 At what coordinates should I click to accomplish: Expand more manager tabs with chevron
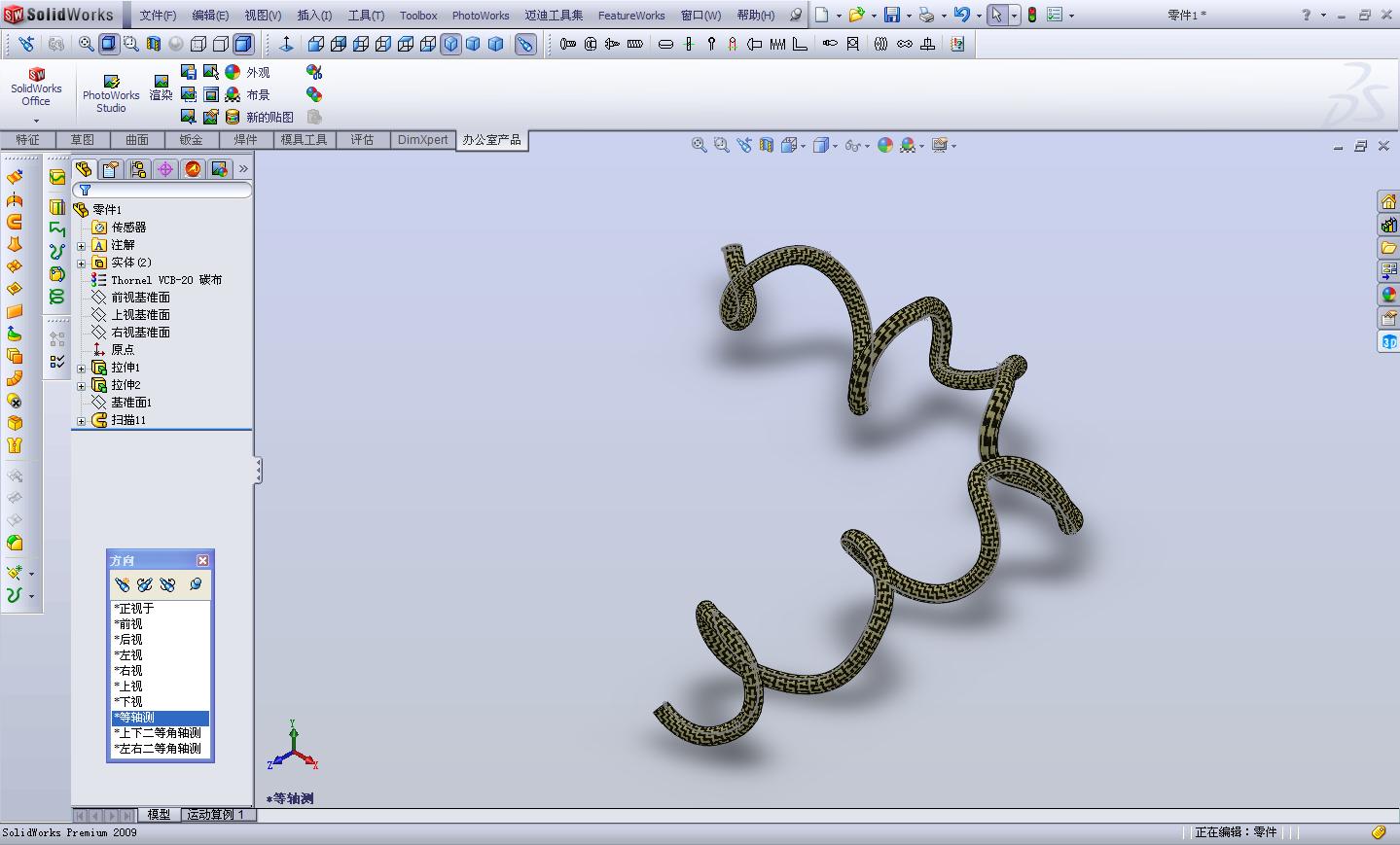243,169
